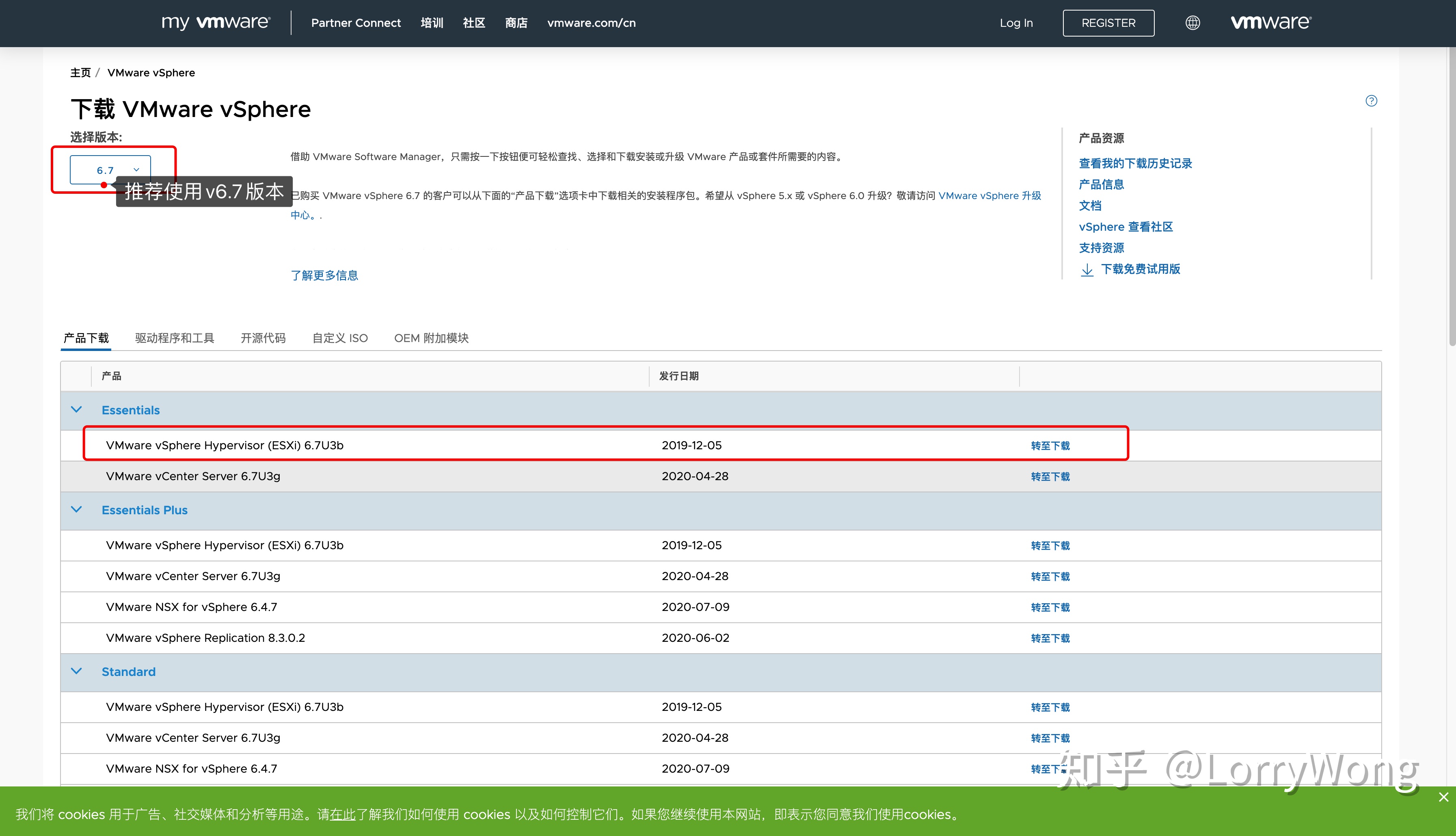Click the VMware vSphere breadcrumb
1456x836 pixels.
(151, 73)
